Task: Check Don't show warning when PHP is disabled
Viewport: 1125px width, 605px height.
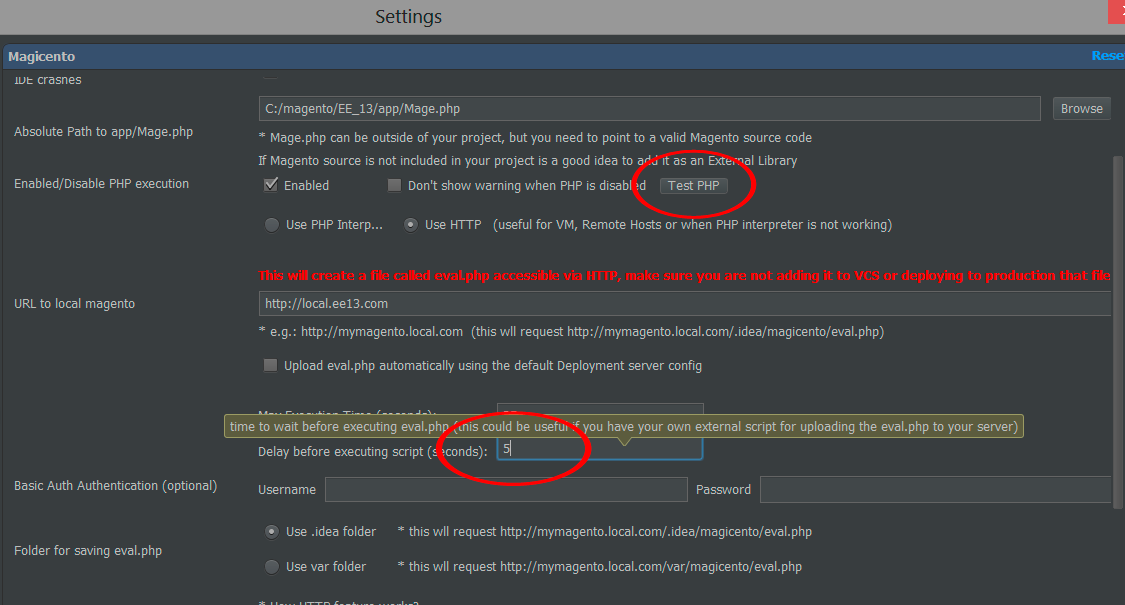Action: (x=394, y=185)
